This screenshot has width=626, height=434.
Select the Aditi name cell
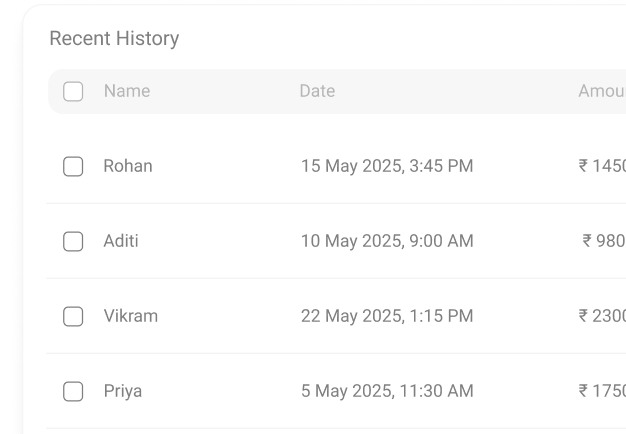click(121, 241)
